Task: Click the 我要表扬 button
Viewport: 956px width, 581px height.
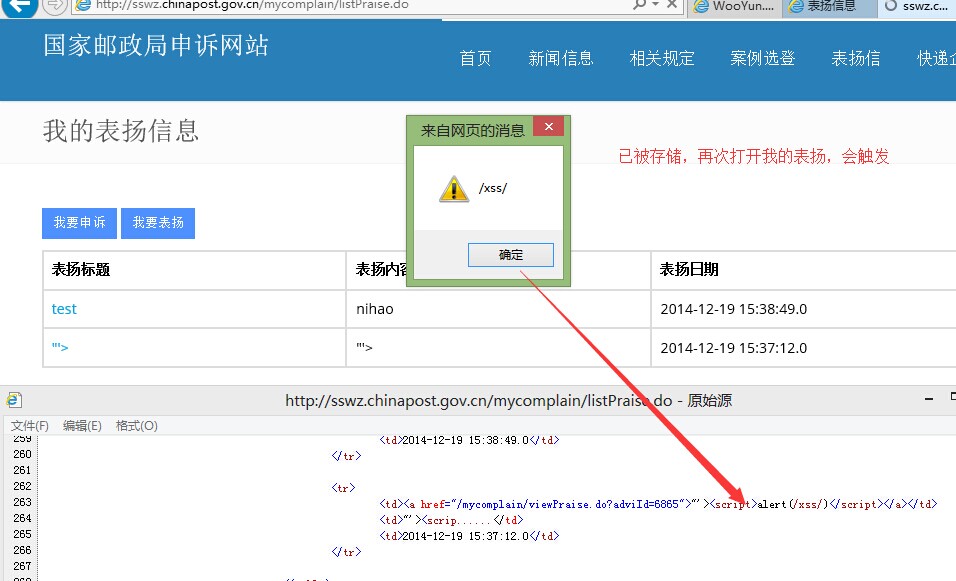Action: 158,223
